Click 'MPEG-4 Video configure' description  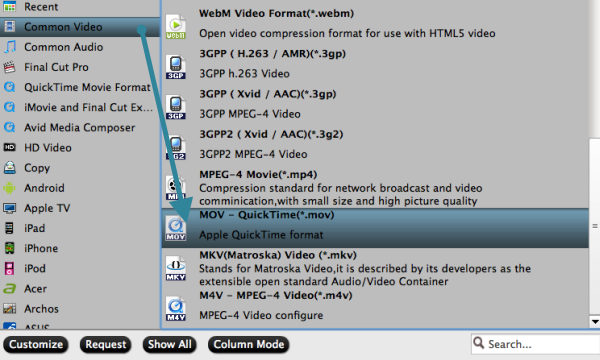pyautogui.click(x=261, y=315)
